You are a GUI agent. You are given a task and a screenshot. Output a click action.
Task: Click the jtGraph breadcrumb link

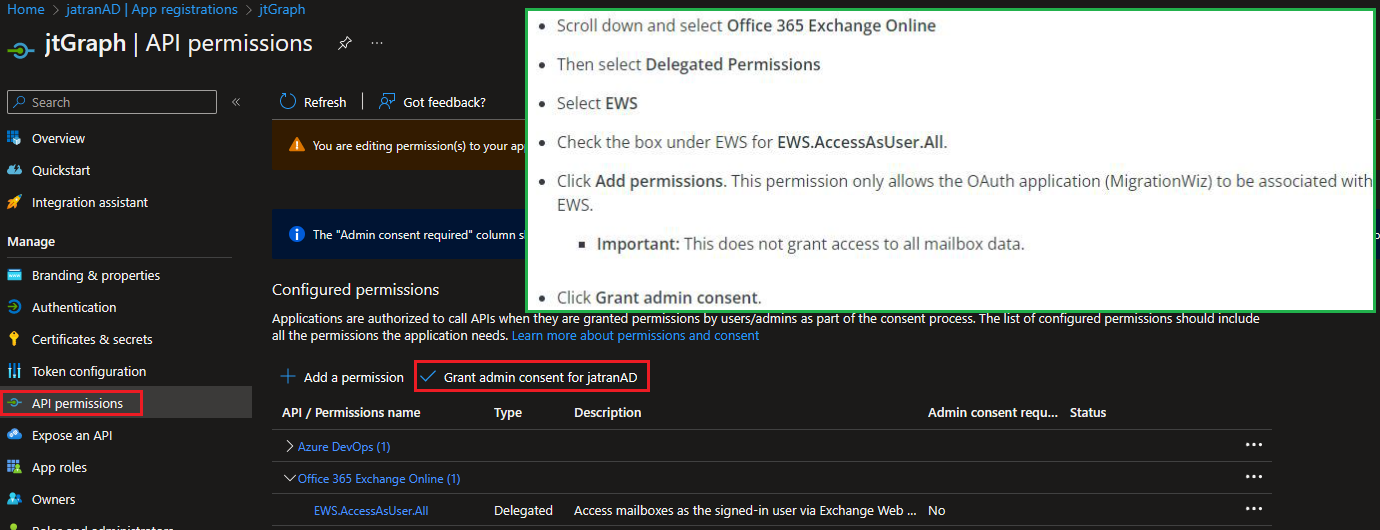(282, 9)
